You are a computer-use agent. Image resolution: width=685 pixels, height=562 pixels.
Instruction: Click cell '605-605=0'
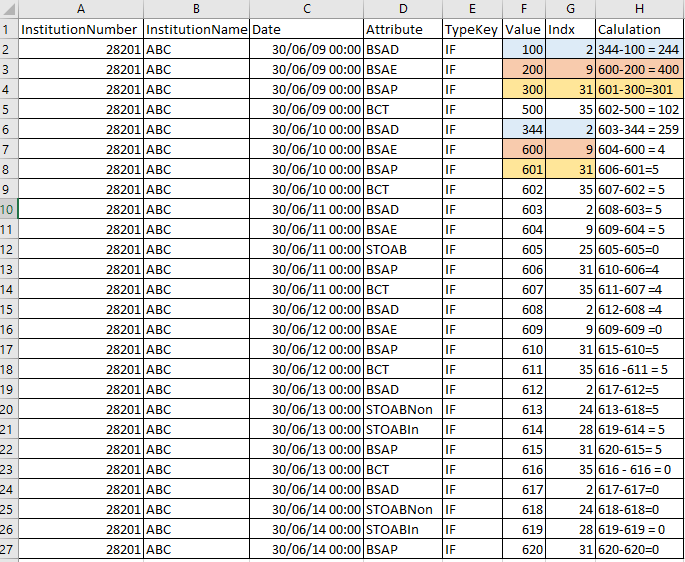(x=640, y=249)
